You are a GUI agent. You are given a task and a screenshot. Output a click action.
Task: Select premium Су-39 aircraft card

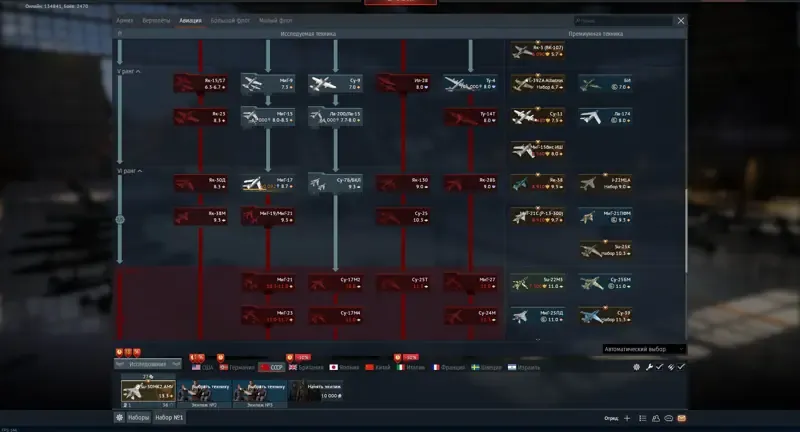point(605,316)
